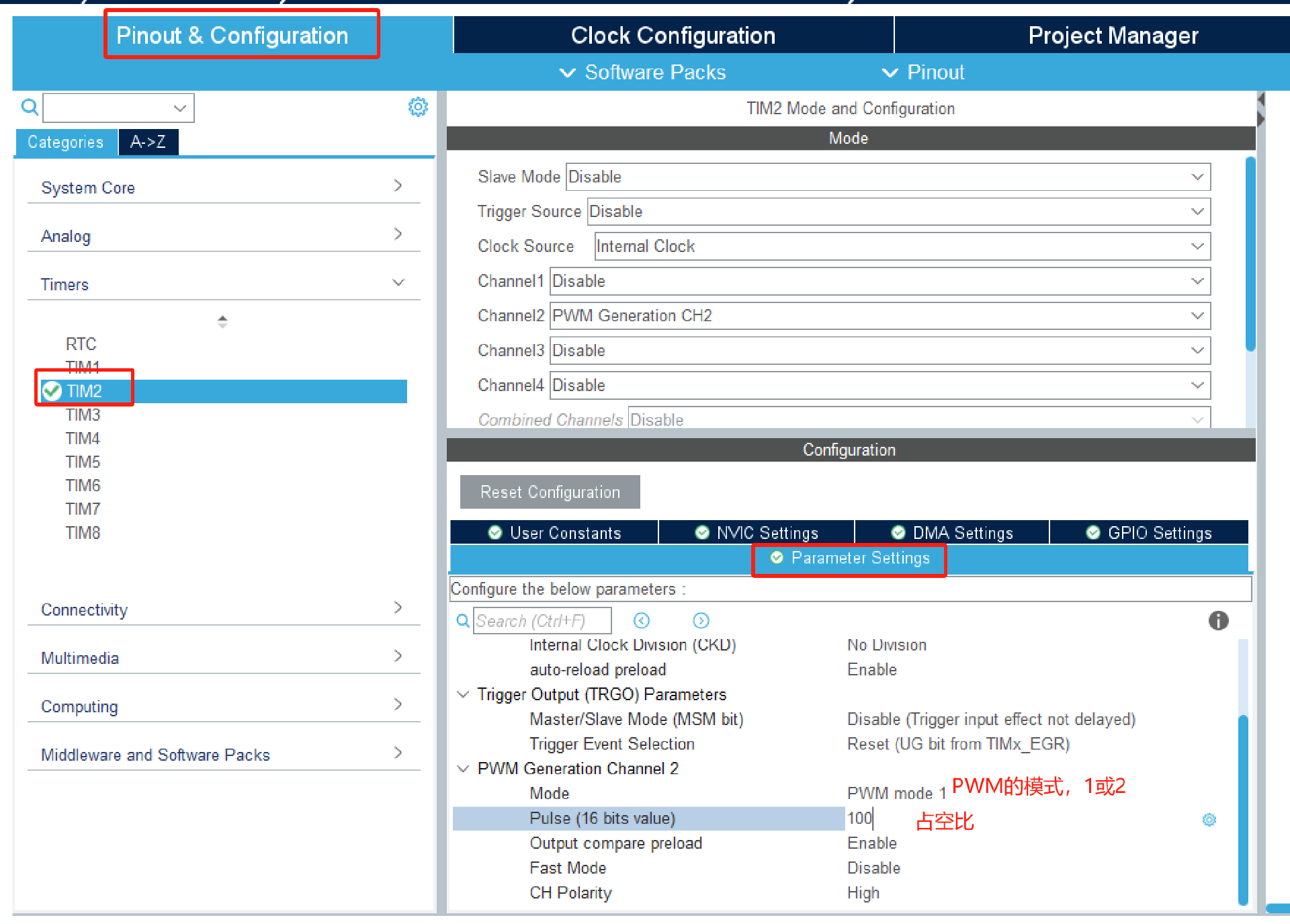Go to previous search result arrow icon
Screen dimensions: 1290x924
(642, 620)
